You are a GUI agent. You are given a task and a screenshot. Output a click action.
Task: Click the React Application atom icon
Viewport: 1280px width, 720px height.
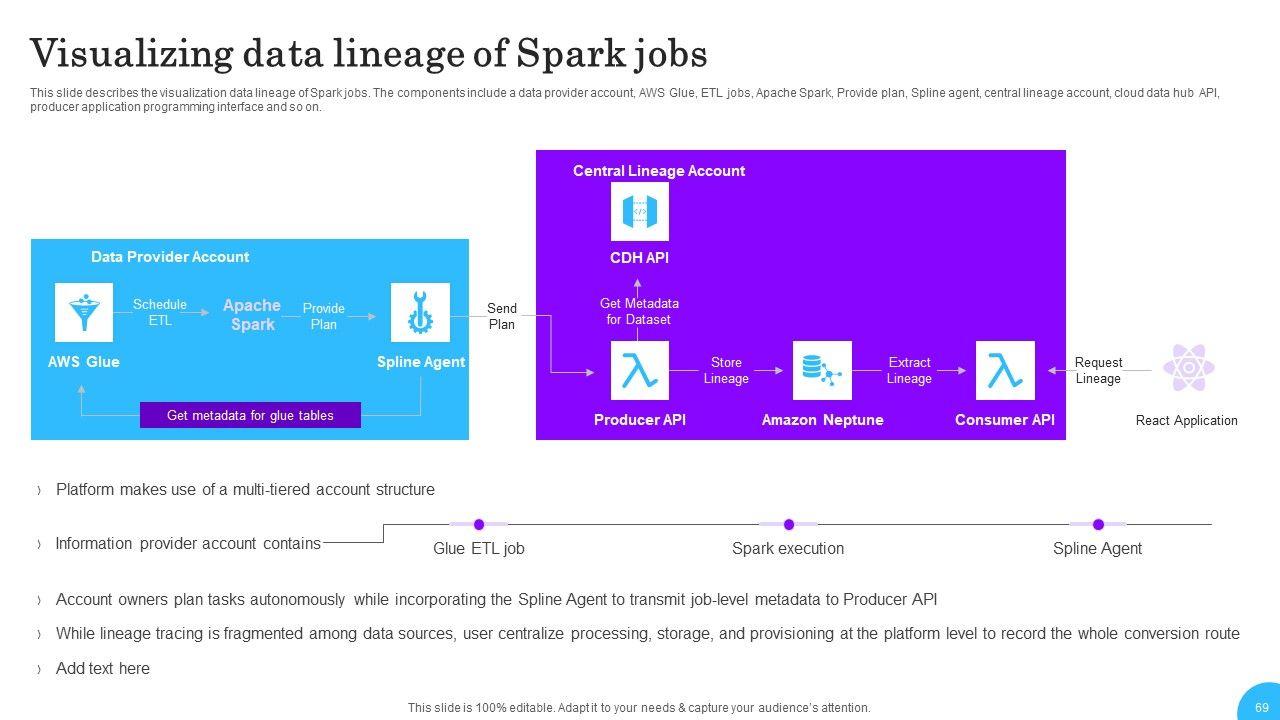pyautogui.click(x=1188, y=369)
